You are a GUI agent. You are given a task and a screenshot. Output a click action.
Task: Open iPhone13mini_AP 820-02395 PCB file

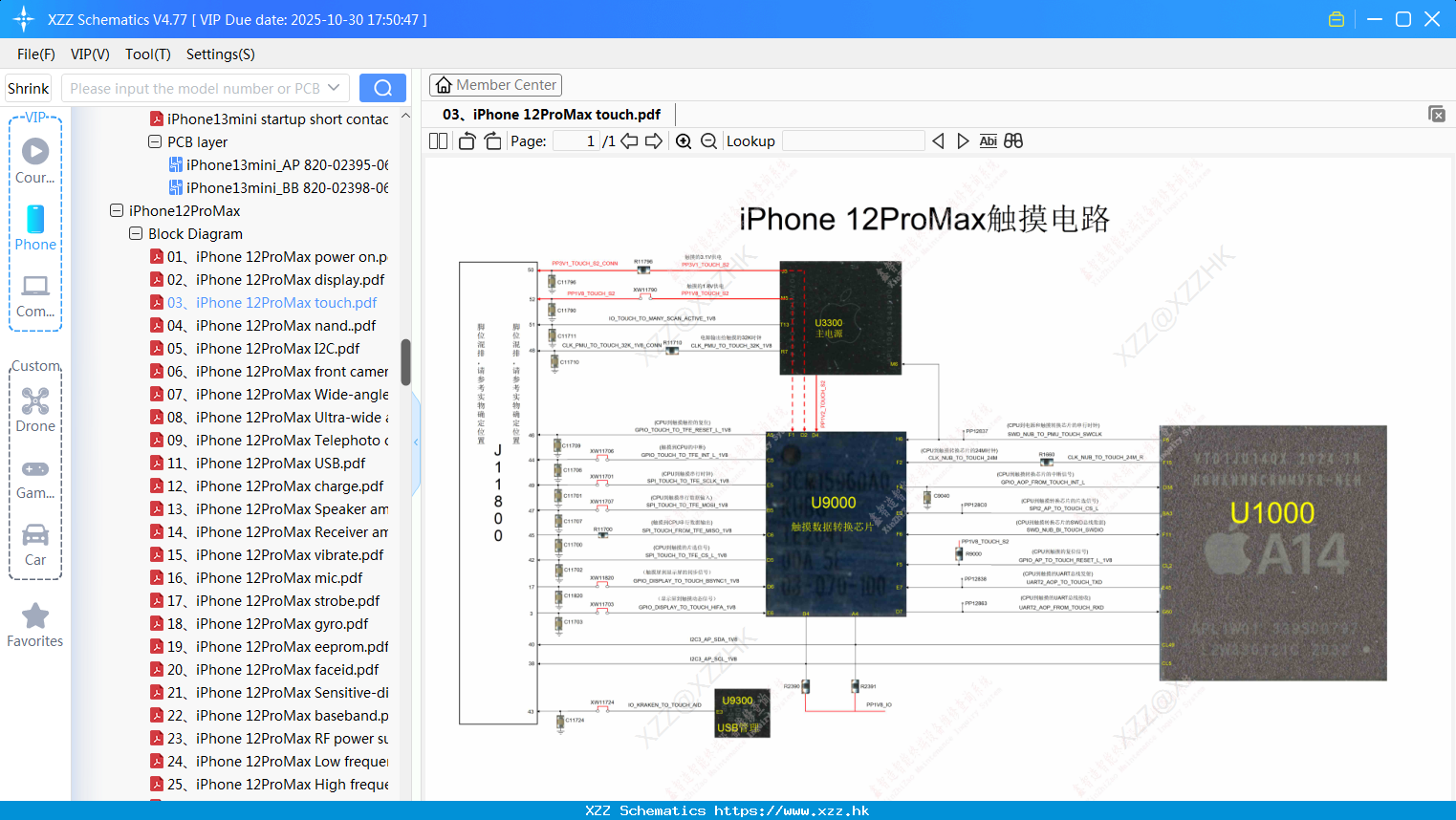(x=279, y=164)
